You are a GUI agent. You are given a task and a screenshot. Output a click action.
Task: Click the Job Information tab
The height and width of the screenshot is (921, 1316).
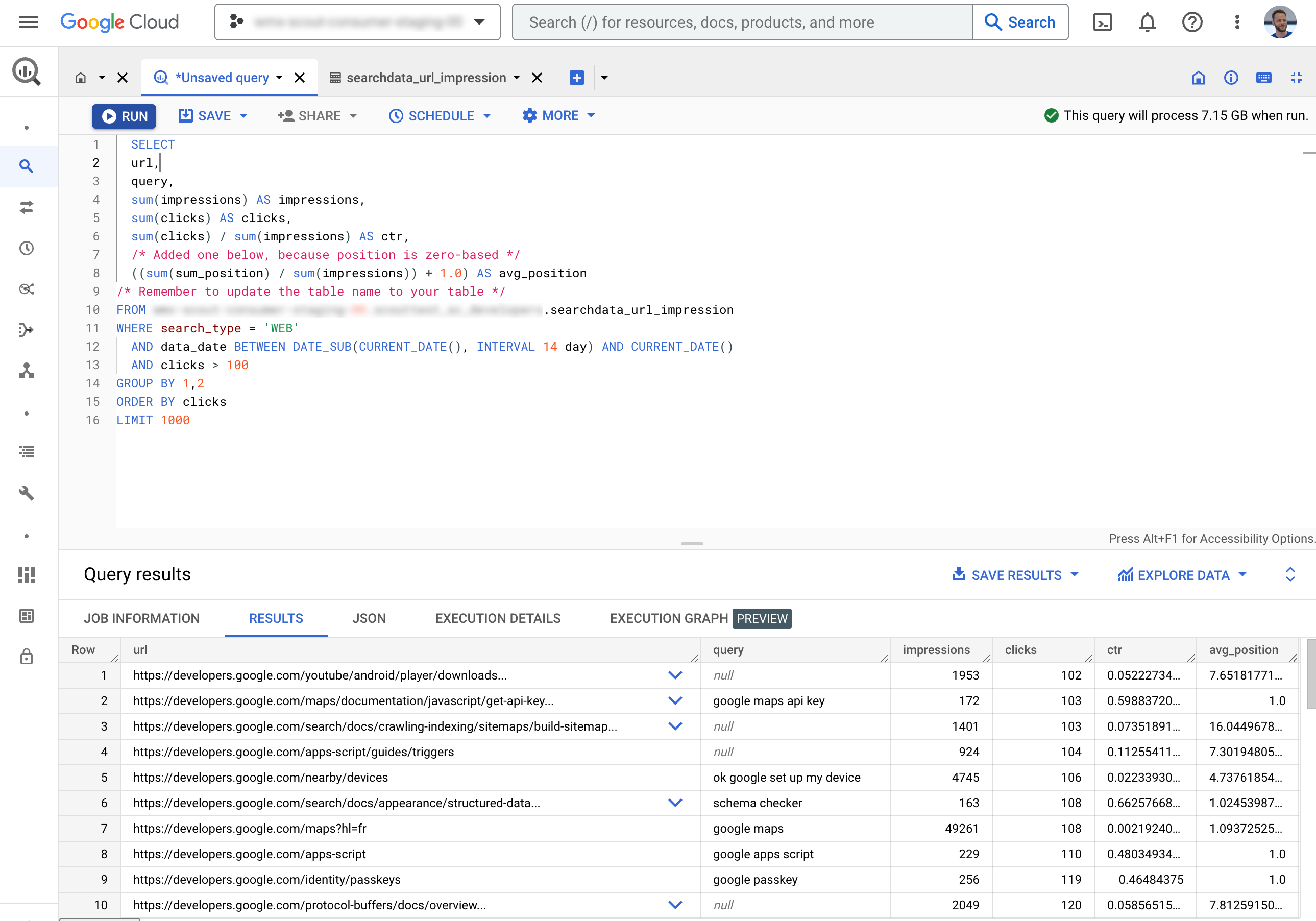point(141,618)
